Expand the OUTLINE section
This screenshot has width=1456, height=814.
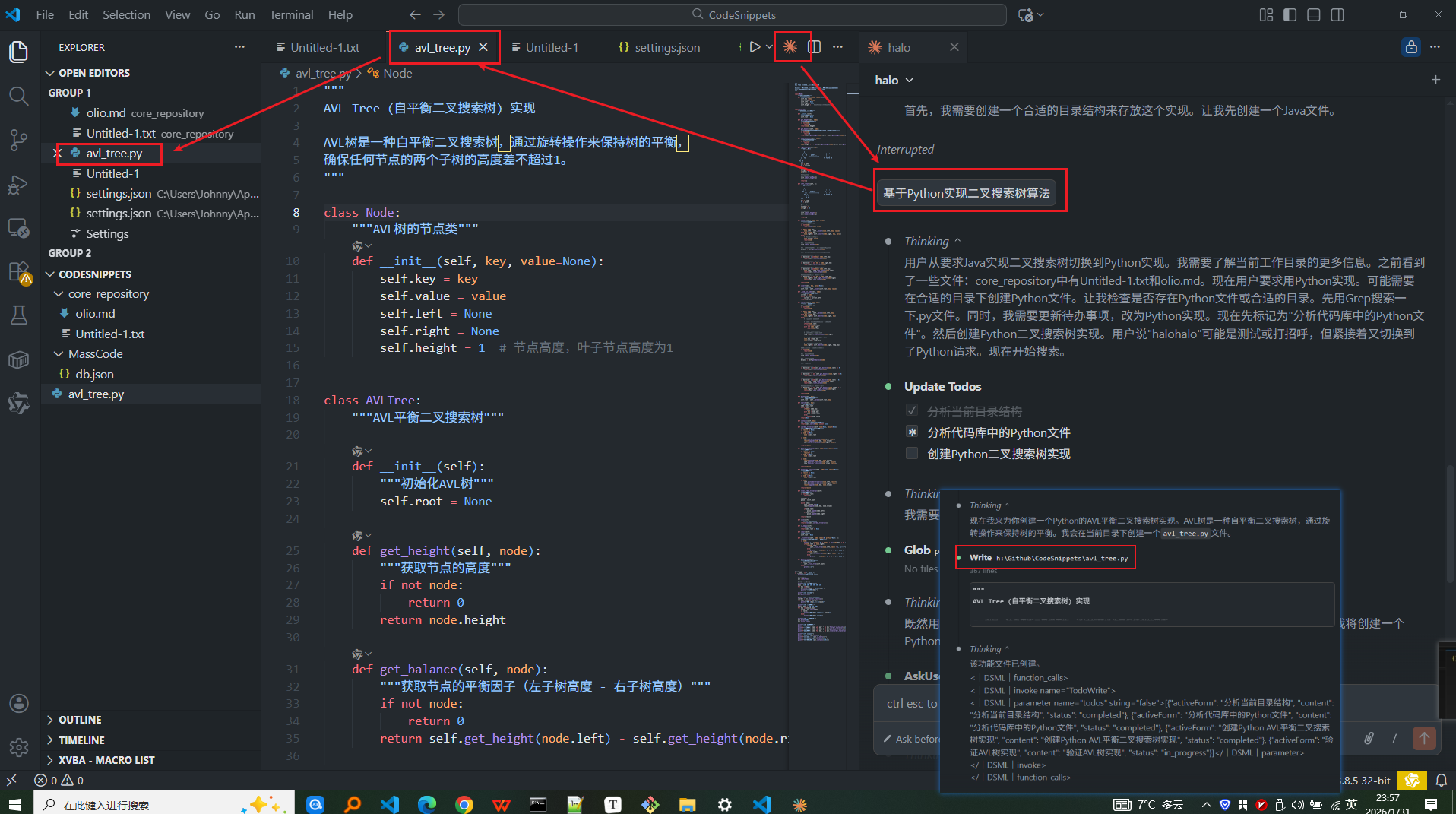[150, 720]
